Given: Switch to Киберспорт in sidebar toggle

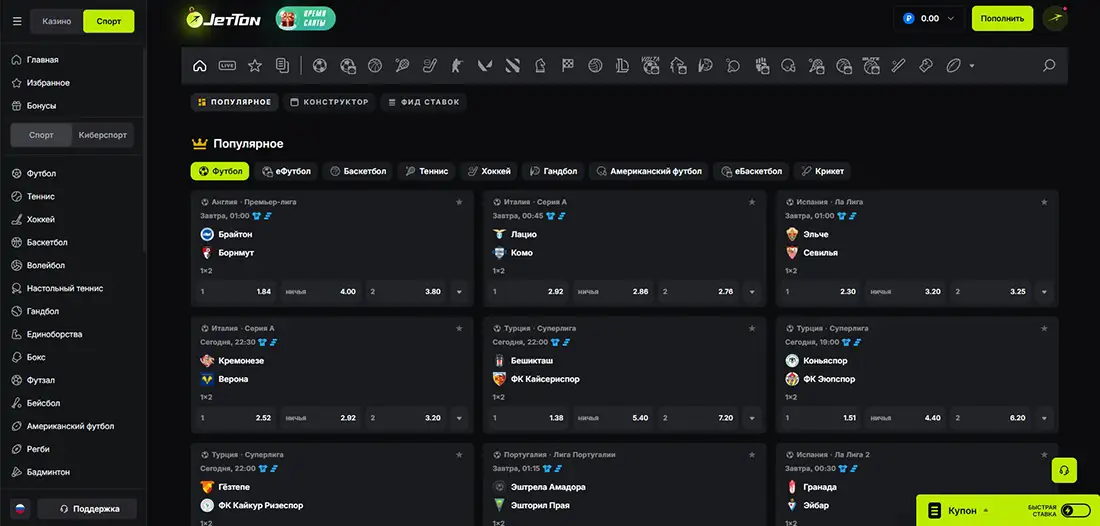Looking at the screenshot, I should tap(105, 135).
